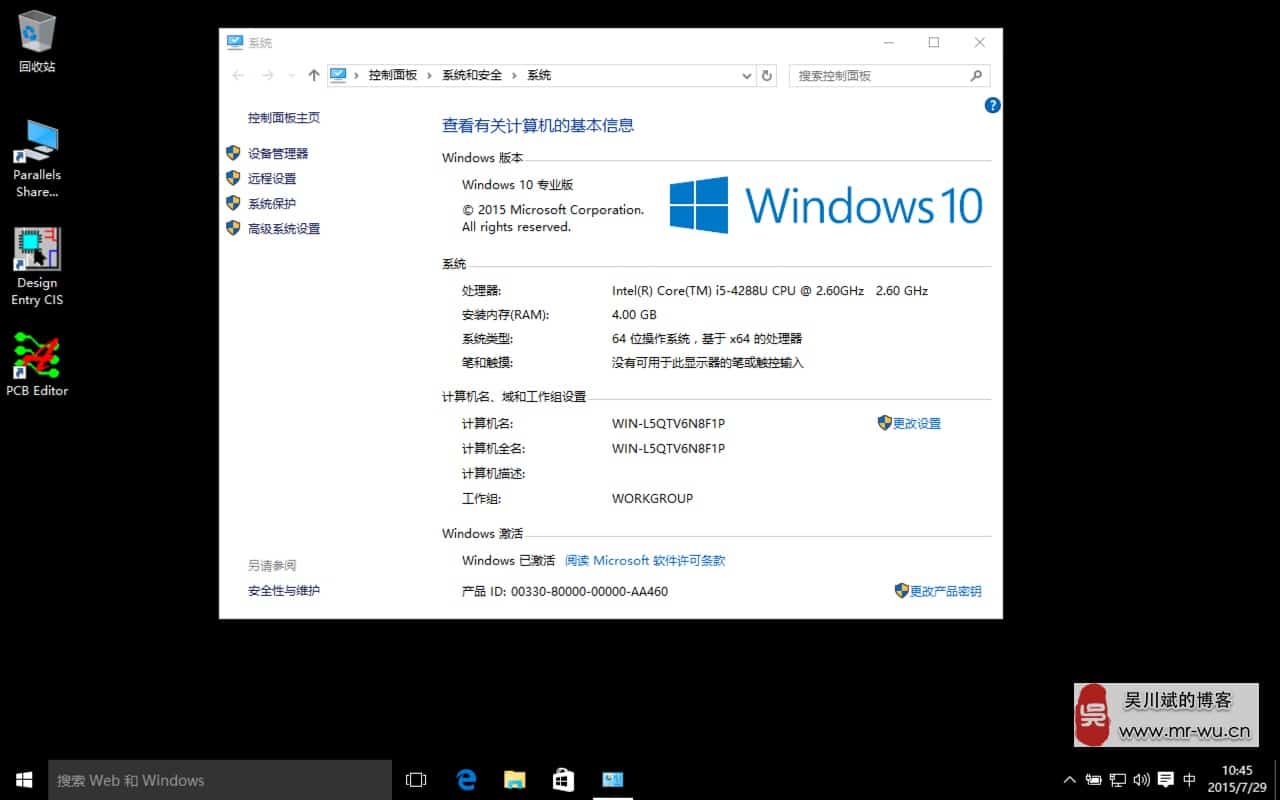Close the System window
Viewport: 1280px width, 800px height.
pos(980,42)
